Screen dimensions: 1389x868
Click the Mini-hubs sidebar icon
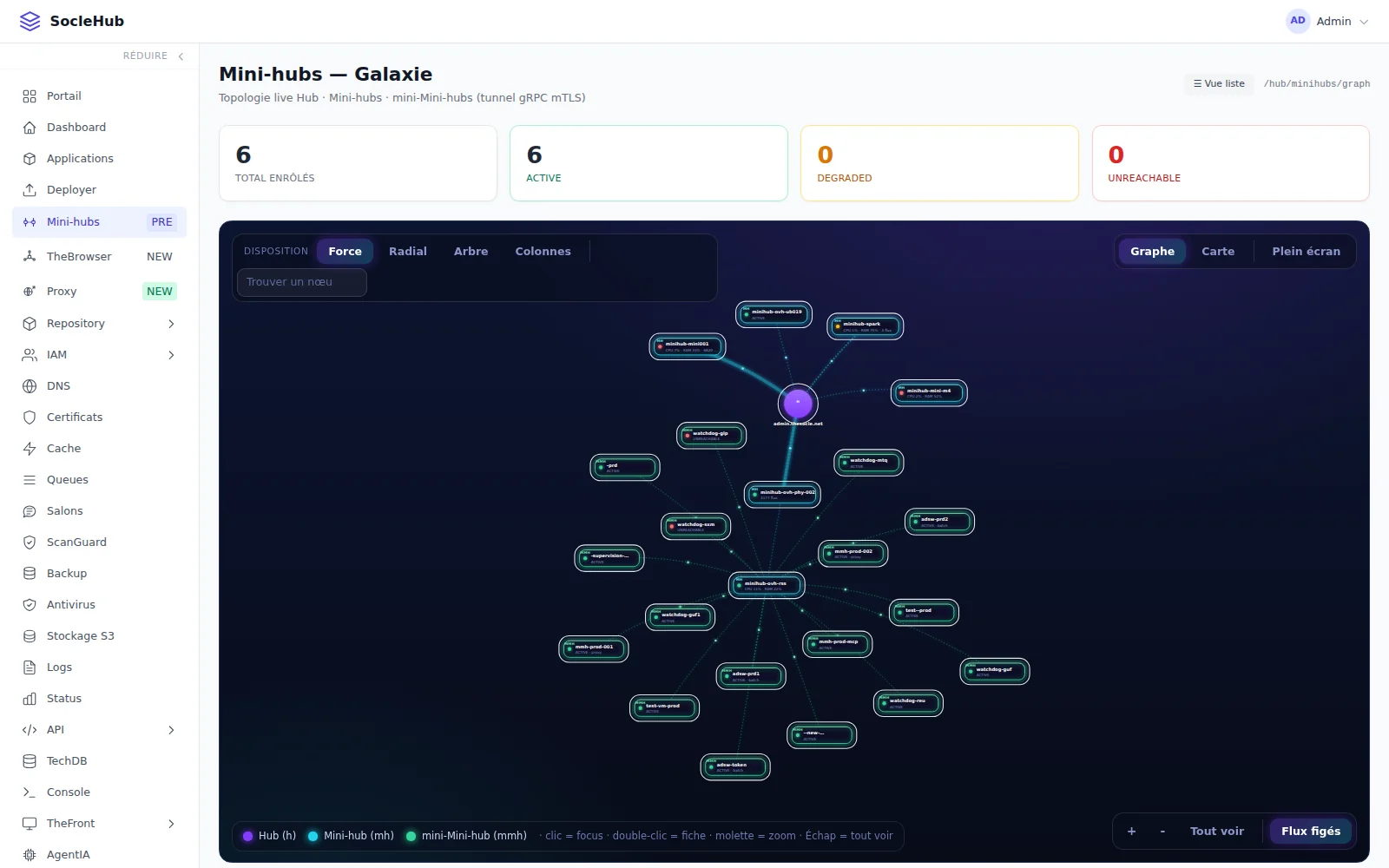30,222
